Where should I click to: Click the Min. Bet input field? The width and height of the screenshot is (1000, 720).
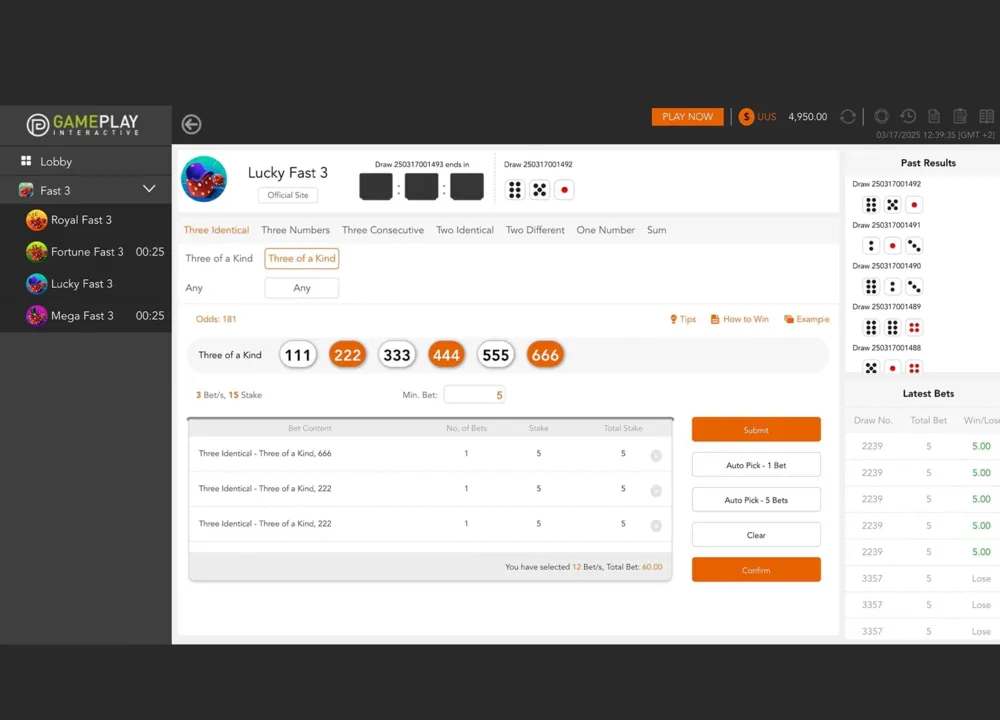tap(474, 395)
